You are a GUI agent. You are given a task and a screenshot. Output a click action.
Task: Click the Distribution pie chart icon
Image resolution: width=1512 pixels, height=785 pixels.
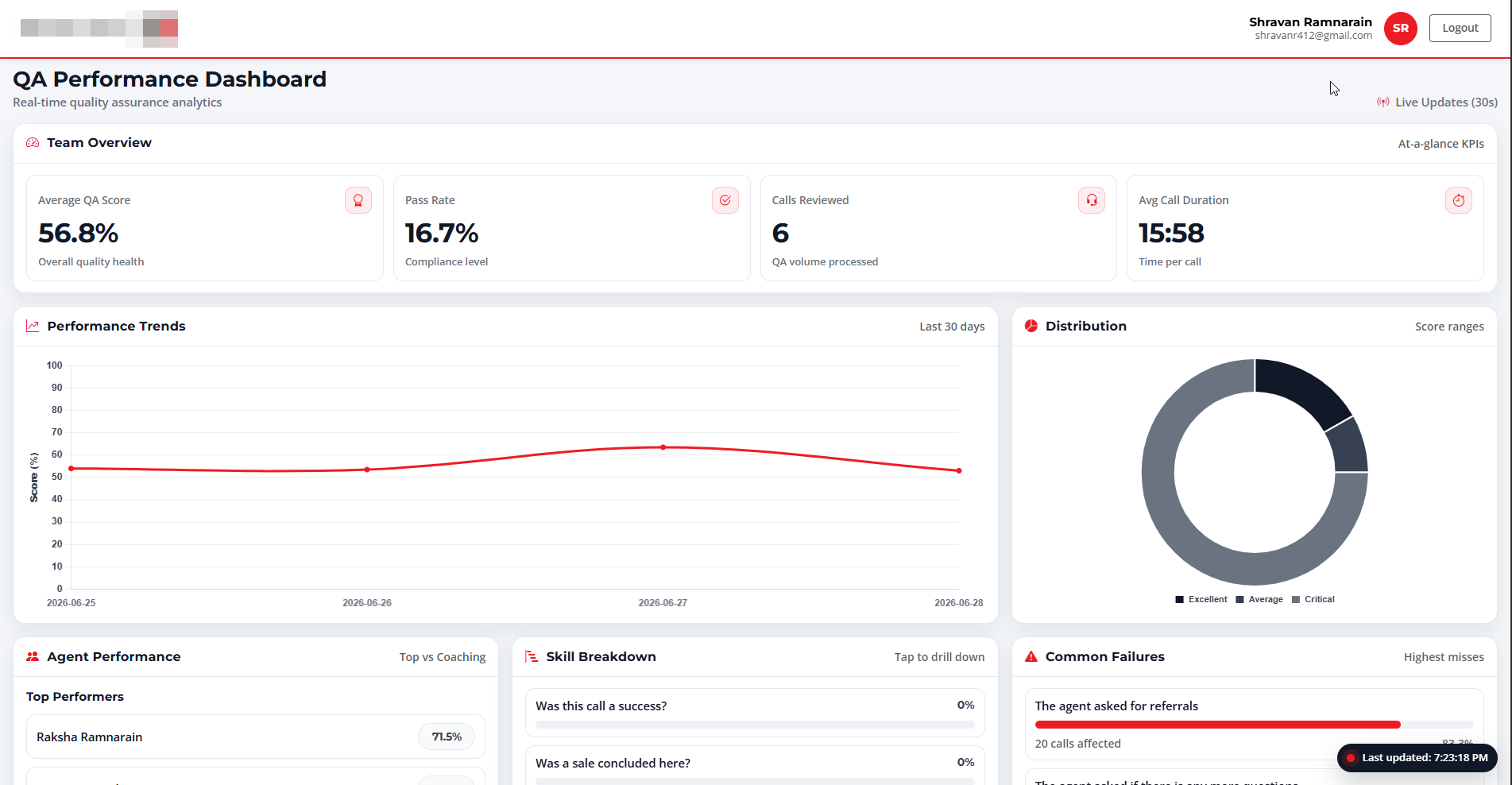[1031, 326]
